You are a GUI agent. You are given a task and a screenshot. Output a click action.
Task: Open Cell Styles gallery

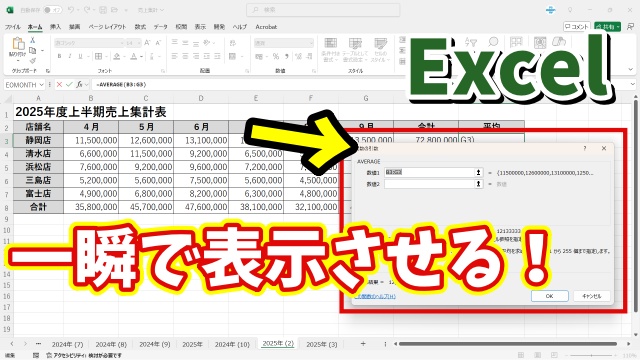(380, 50)
